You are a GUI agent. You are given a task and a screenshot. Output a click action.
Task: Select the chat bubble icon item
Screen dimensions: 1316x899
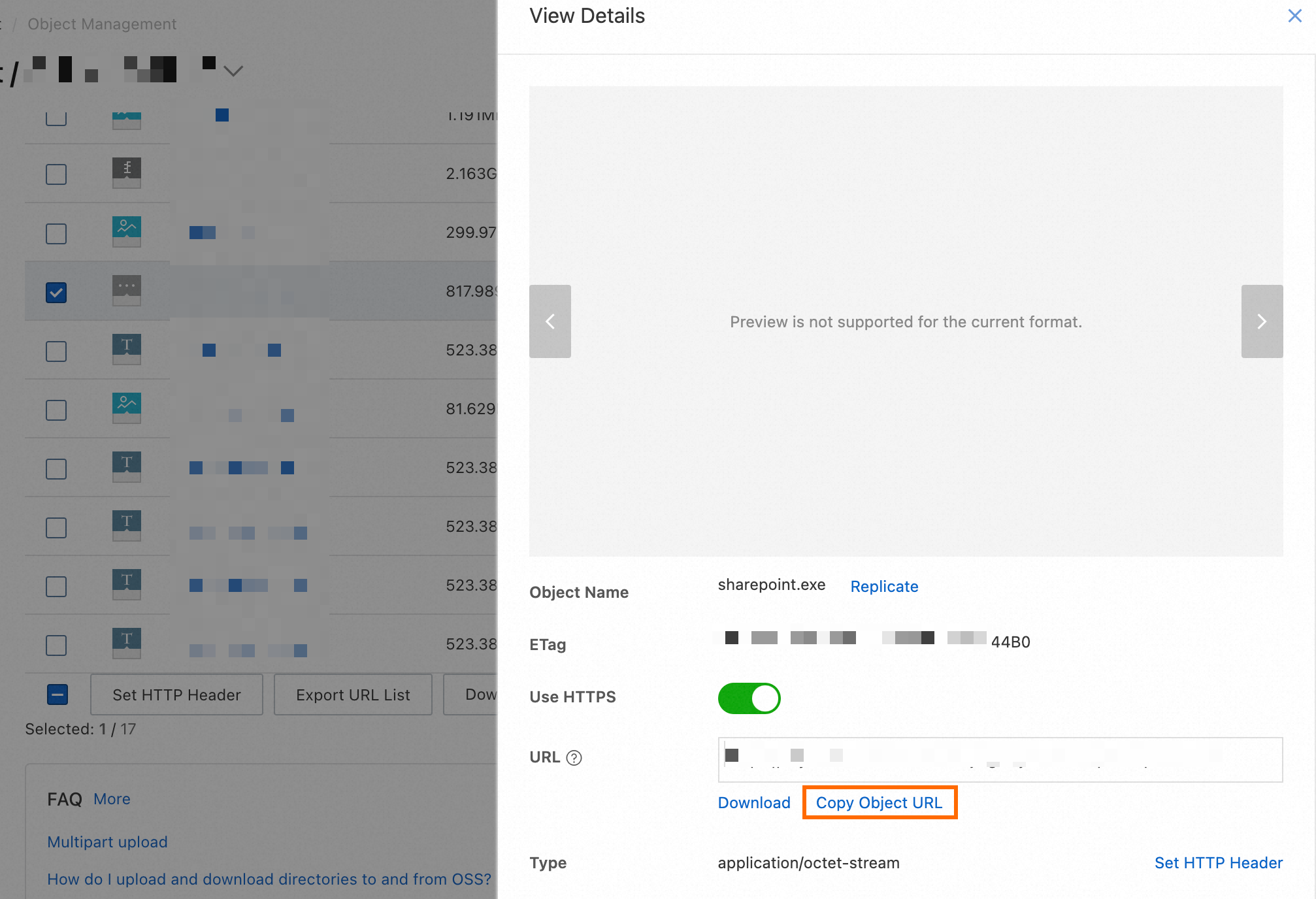[x=126, y=285]
